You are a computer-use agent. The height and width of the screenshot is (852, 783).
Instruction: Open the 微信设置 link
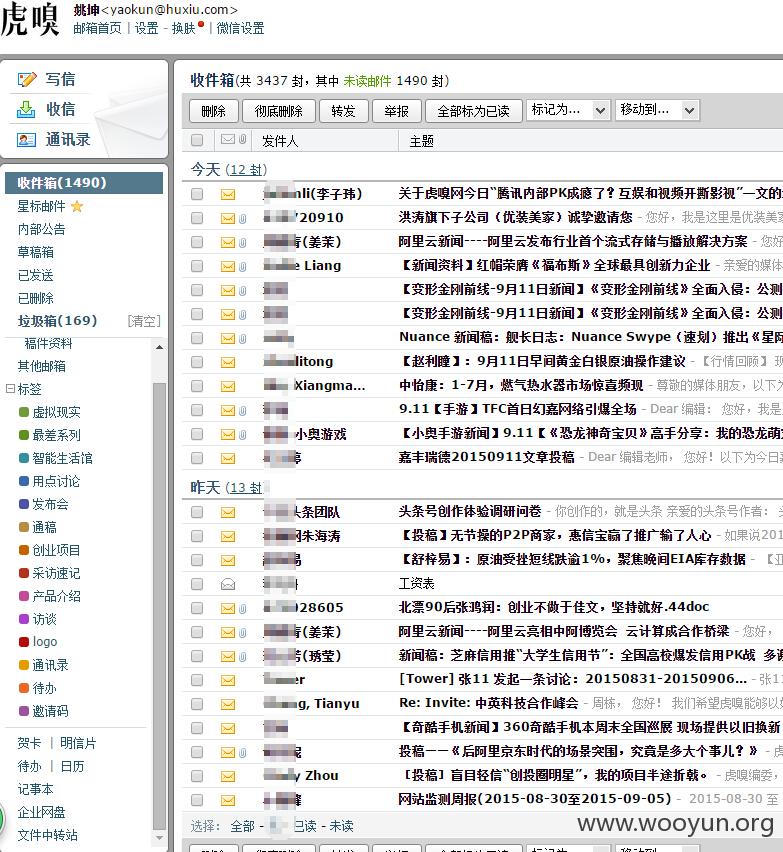[x=240, y=28]
